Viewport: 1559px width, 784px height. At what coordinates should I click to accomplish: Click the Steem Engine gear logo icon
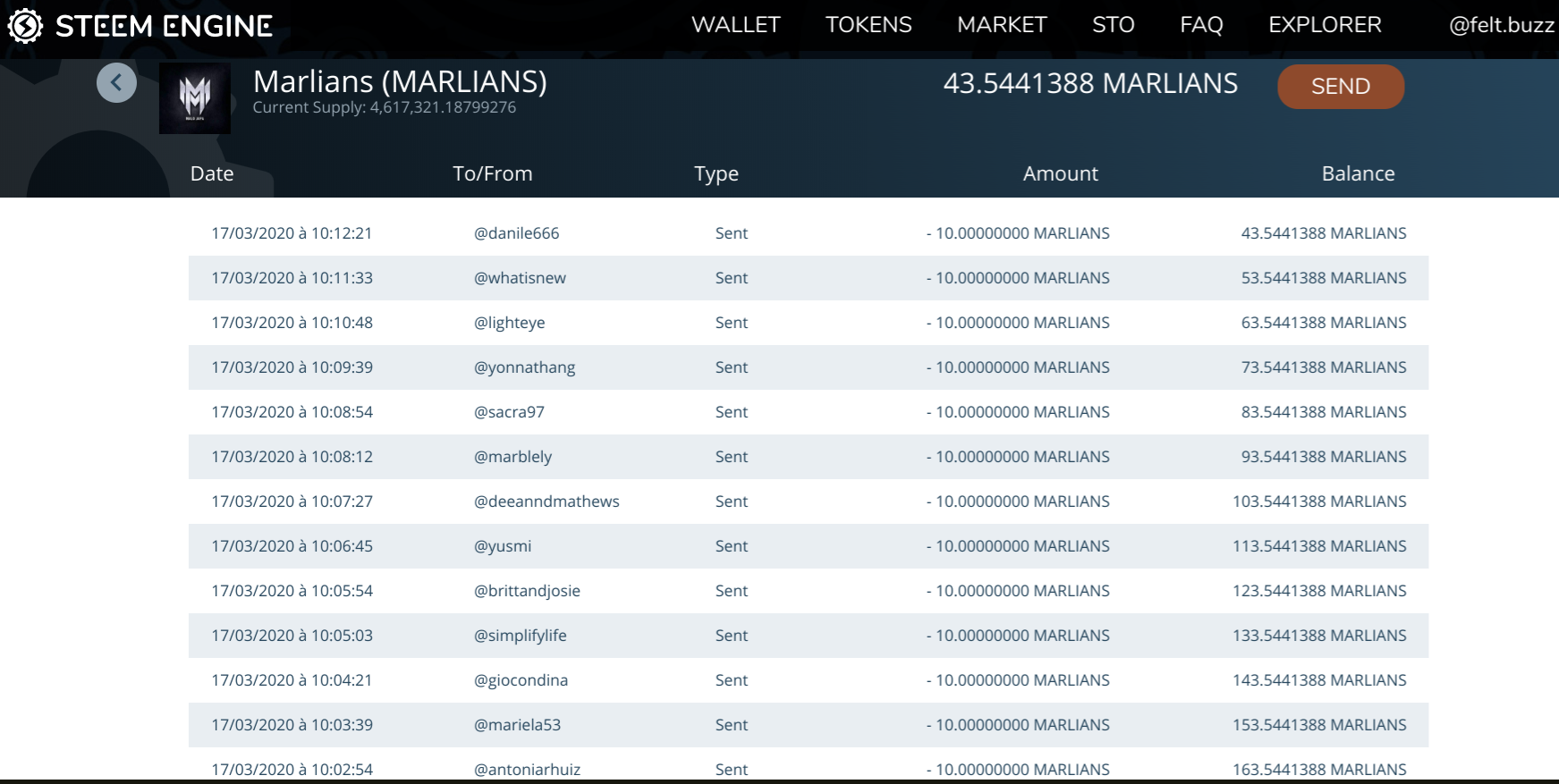25,25
